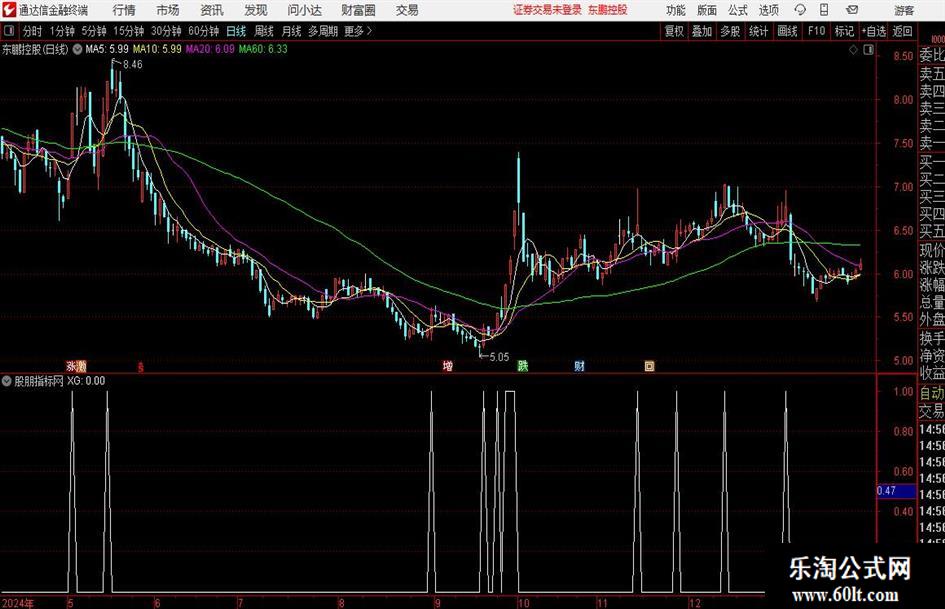The height and width of the screenshot is (609, 945).
Task: Click the 统计 statistics button
Action: coord(758,31)
